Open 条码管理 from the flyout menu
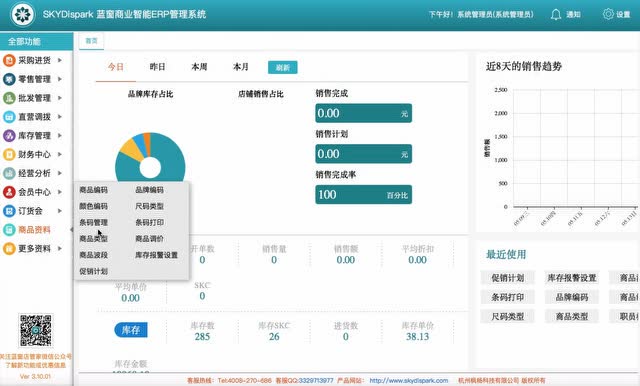This screenshot has height=386, width=640. [93, 222]
